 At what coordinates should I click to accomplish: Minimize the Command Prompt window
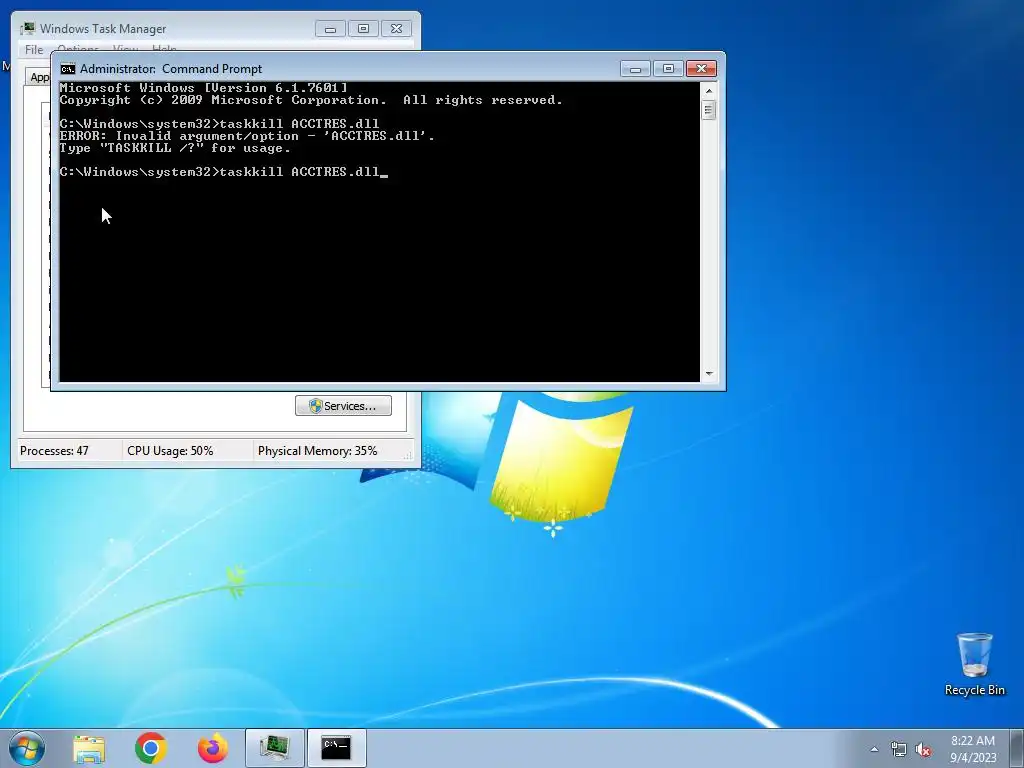[635, 69]
